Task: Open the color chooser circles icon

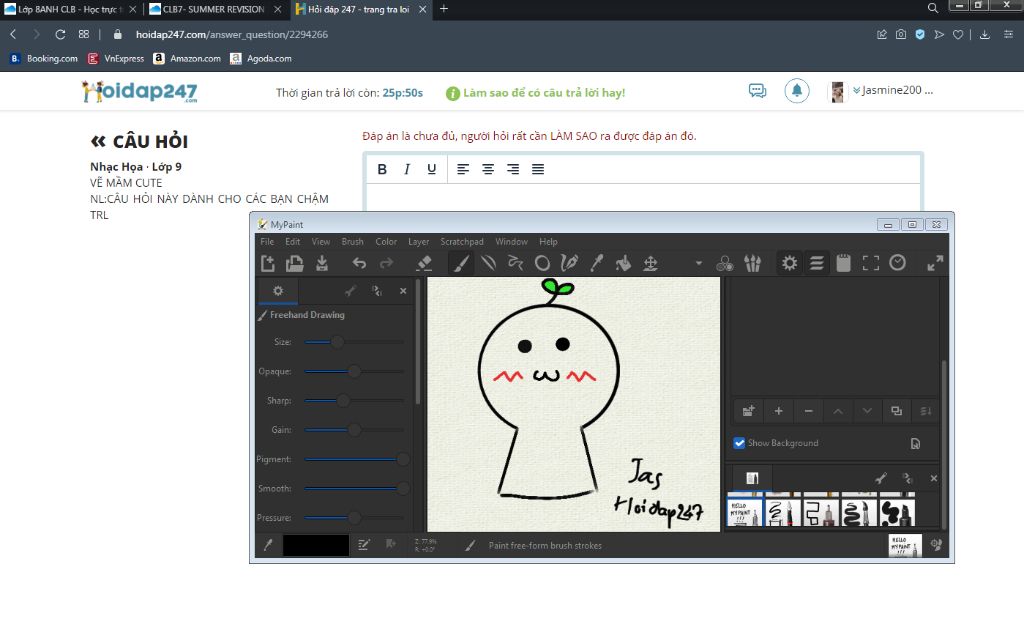Action: (x=725, y=263)
